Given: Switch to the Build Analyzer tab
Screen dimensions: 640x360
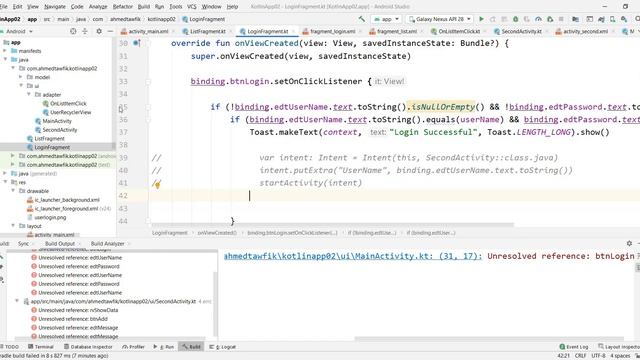Looking at the screenshot, I should (107, 243).
